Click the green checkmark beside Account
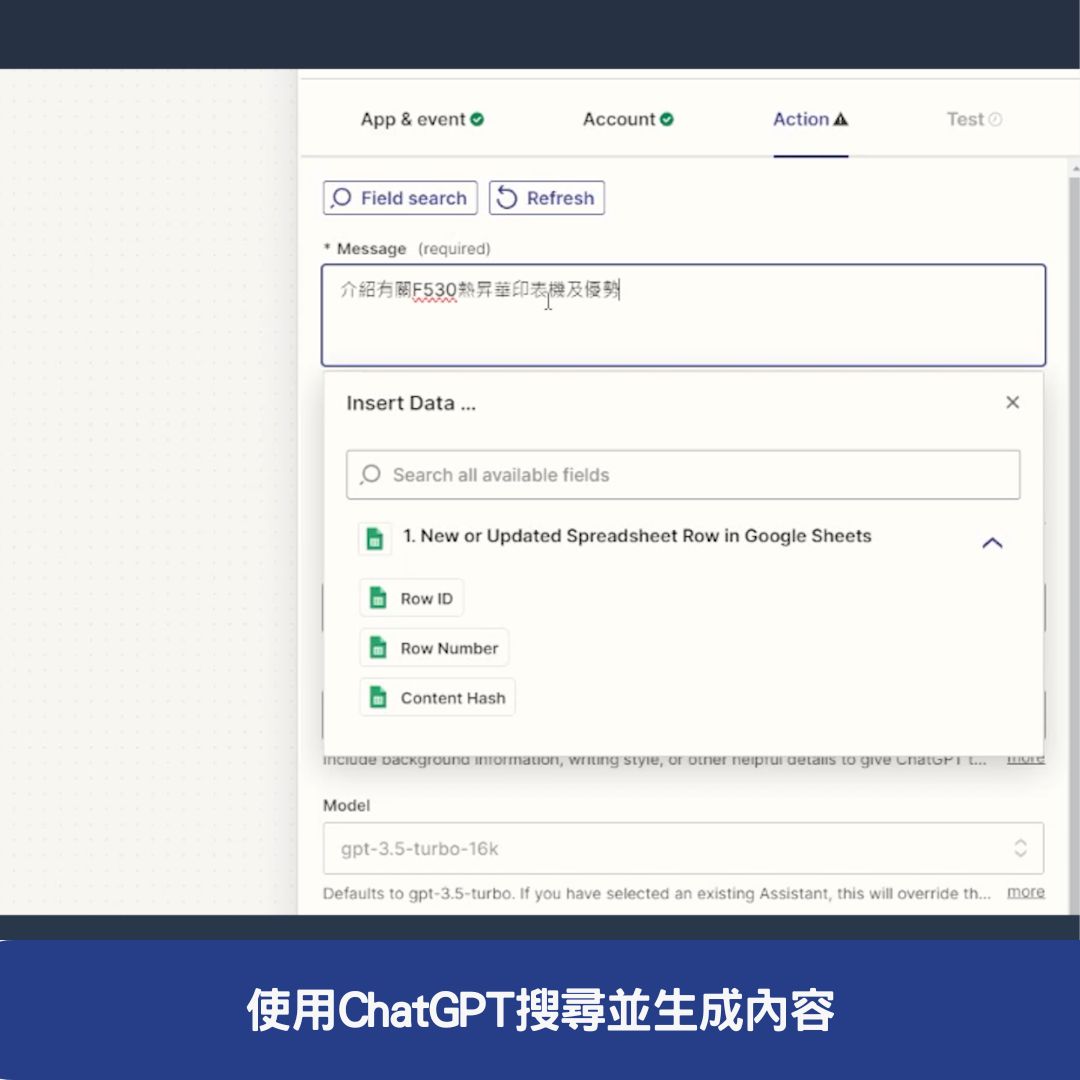 pyautogui.click(x=665, y=118)
